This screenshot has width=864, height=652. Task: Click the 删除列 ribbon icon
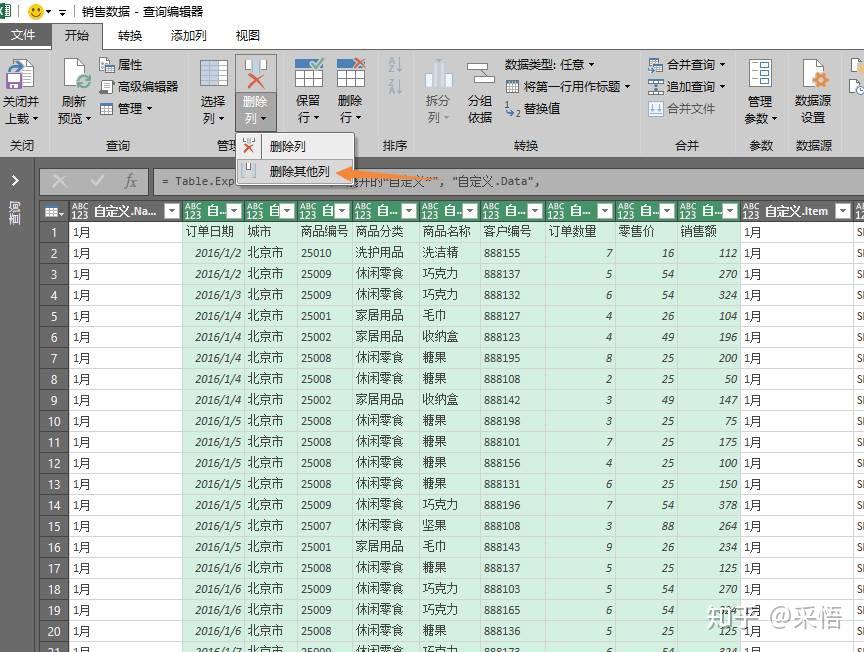point(256,74)
